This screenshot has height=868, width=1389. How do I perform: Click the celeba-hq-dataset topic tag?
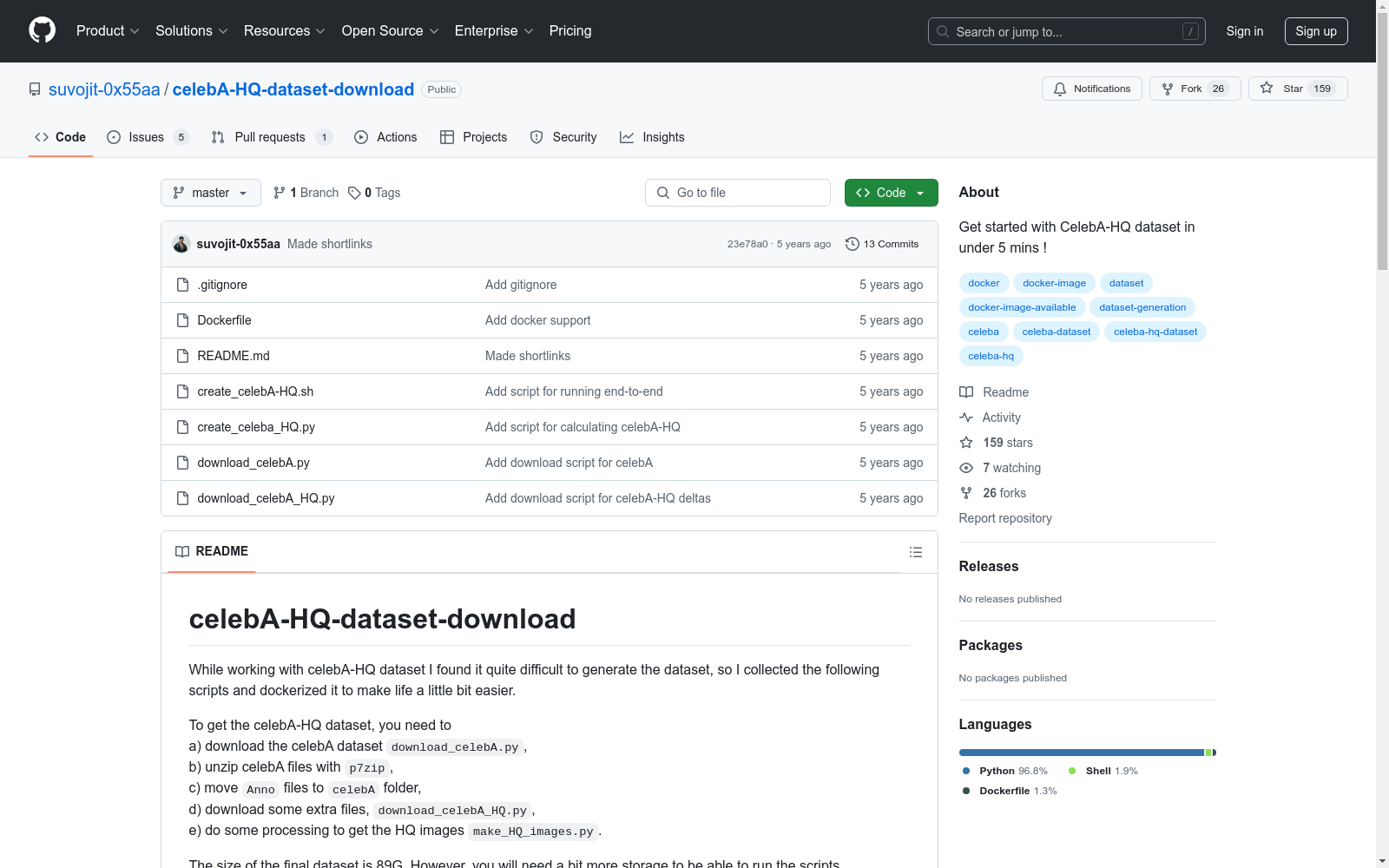pyautogui.click(x=1155, y=332)
